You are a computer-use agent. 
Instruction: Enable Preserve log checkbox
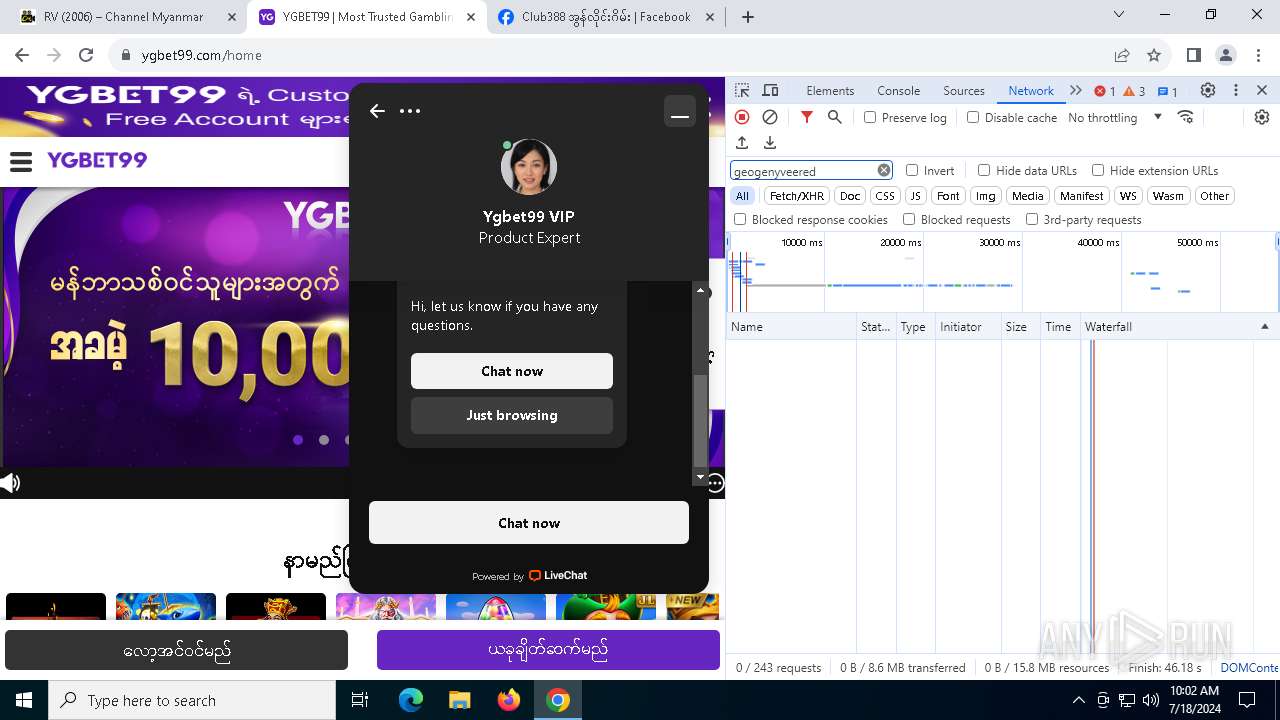coord(870,117)
